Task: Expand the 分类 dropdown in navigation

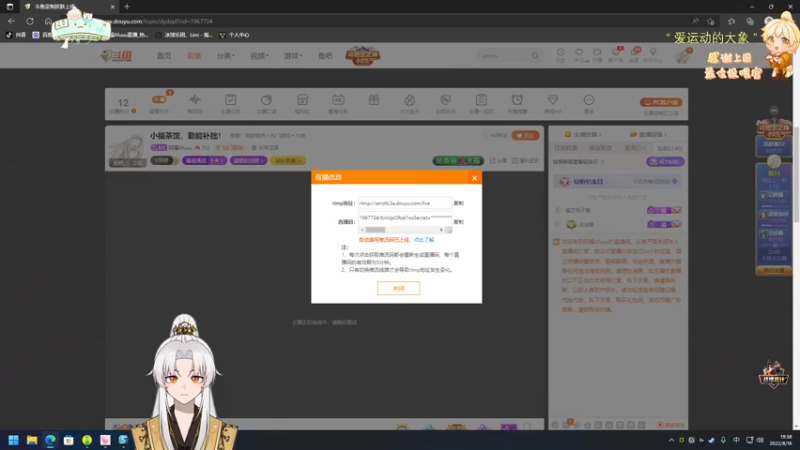Action: 226,56
